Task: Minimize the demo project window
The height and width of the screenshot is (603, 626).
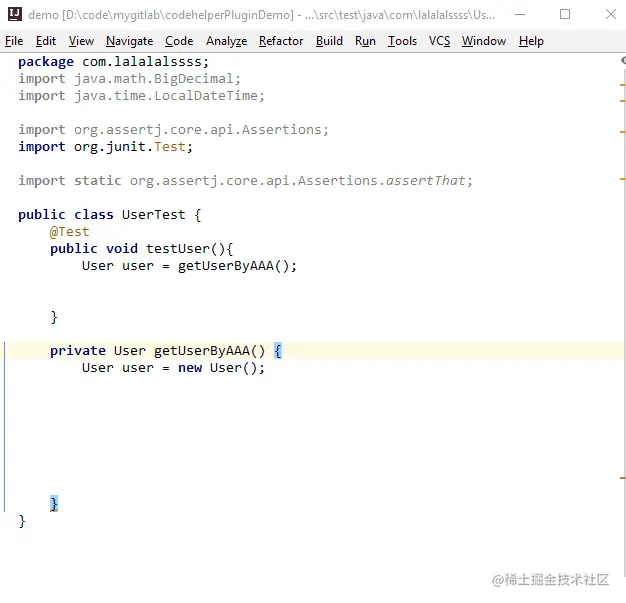Action: click(520, 15)
